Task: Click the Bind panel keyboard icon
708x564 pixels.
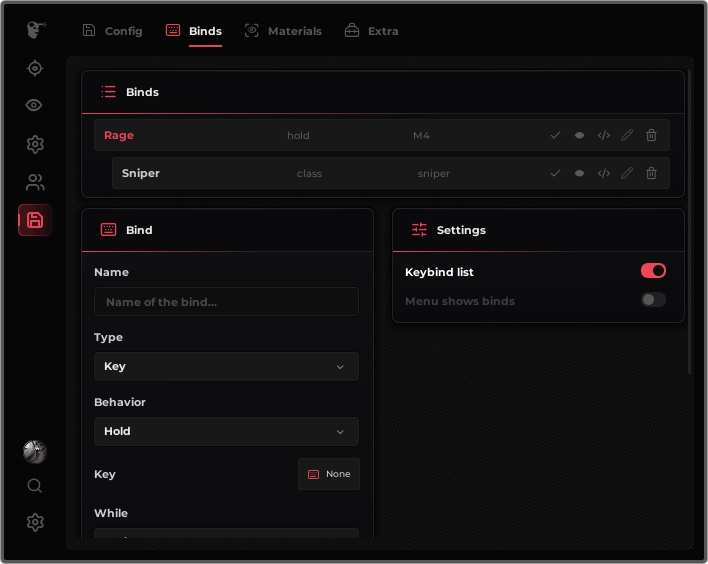Action: click(x=108, y=230)
